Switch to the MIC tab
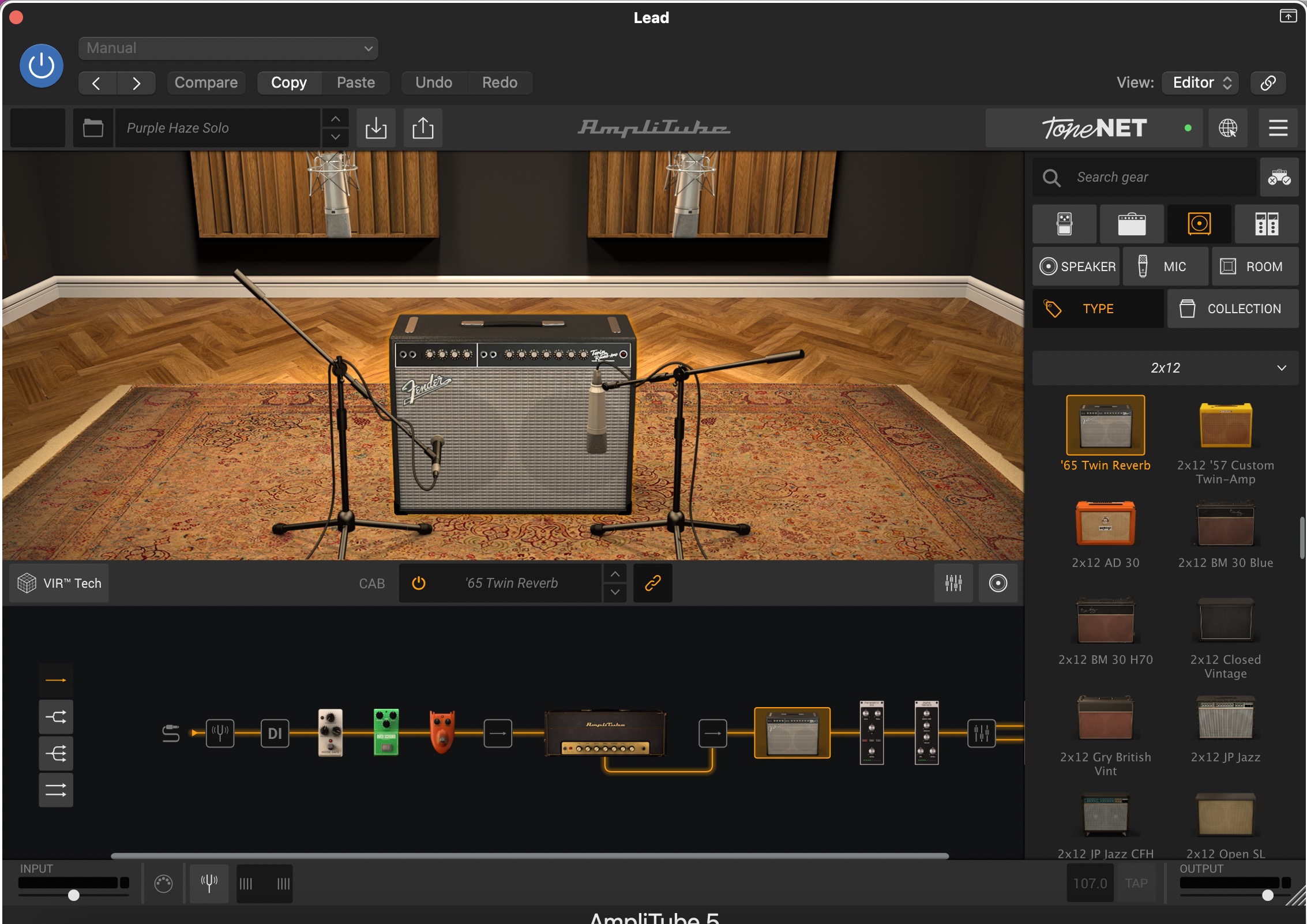This screenshot has width=1307, height=924. click(x=1165, y=266)
